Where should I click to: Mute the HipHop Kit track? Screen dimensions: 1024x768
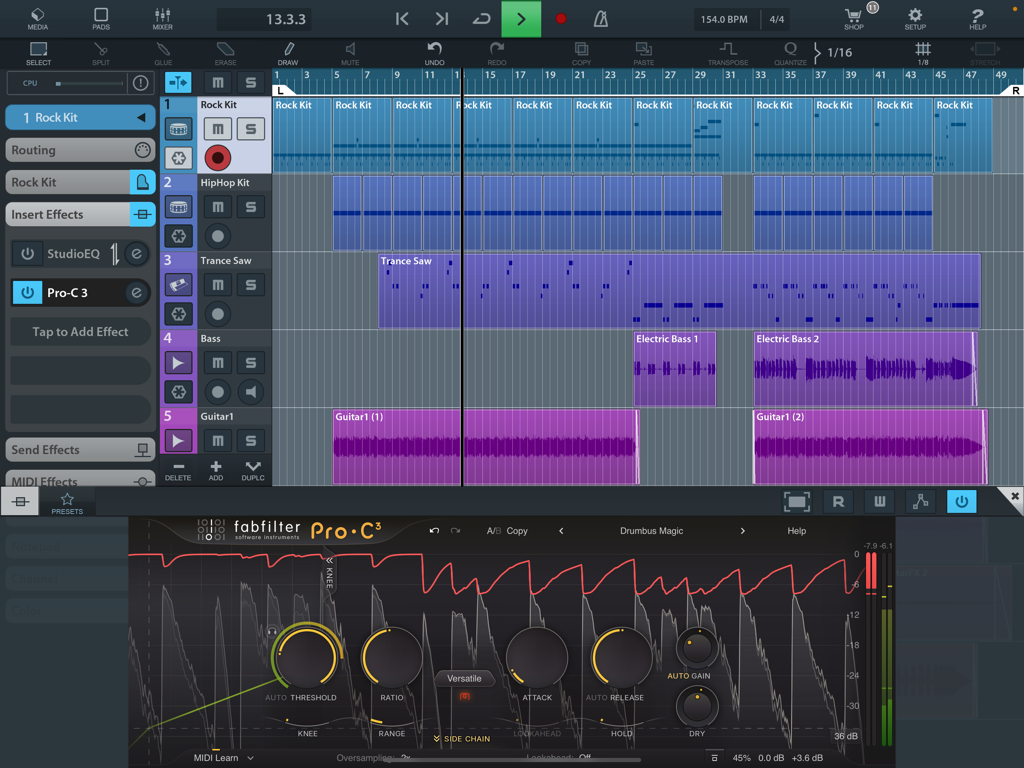click(x=217, y=207)
